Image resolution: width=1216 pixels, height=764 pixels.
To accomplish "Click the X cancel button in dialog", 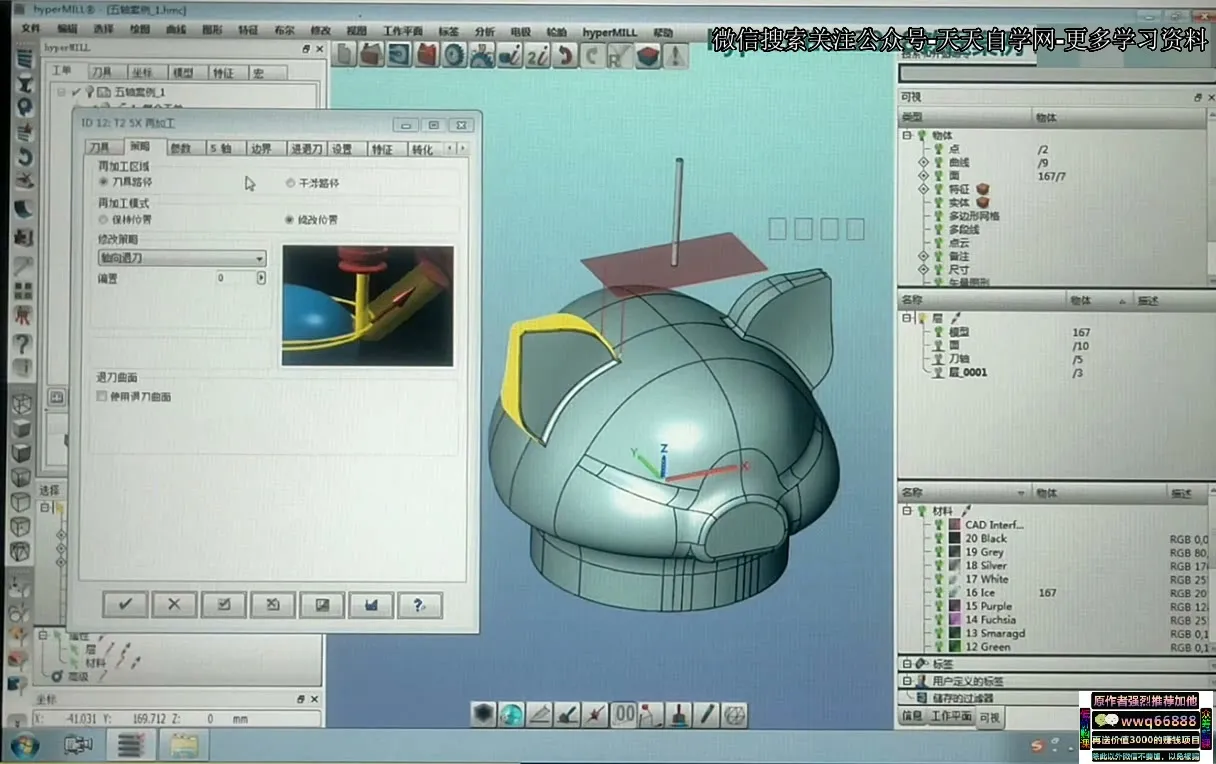I will pyautogui.click(x=174, y=604).
